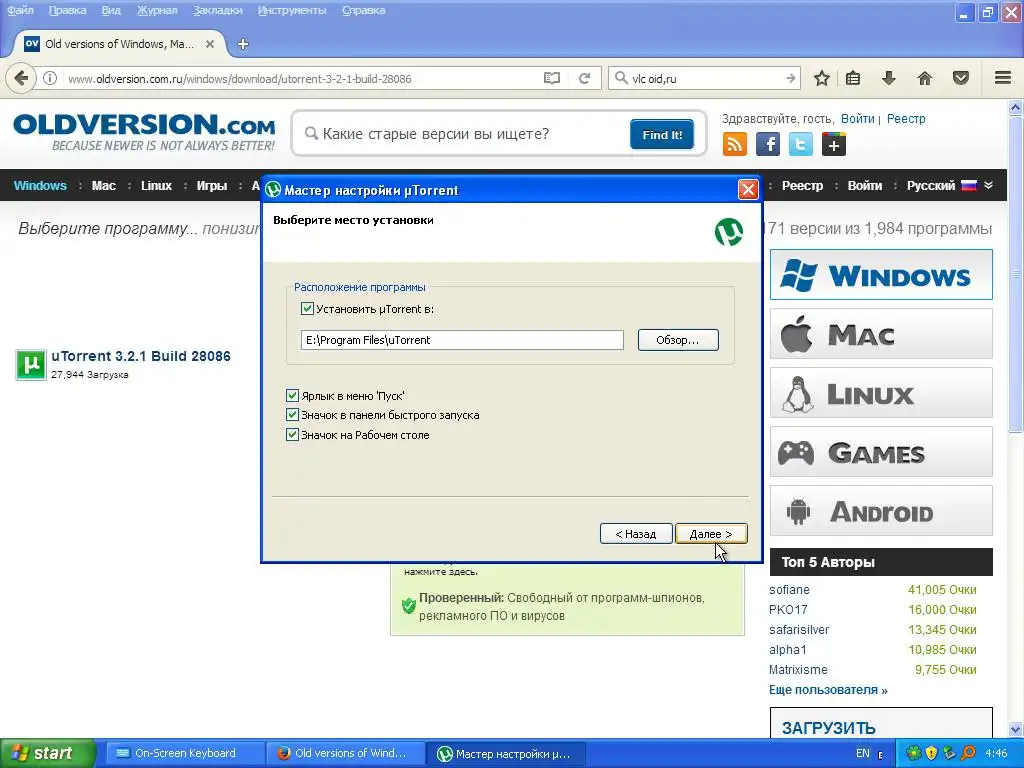Click the Войти link near greeting
This screenshot has width=1024, height=768.
coord(857,119)
